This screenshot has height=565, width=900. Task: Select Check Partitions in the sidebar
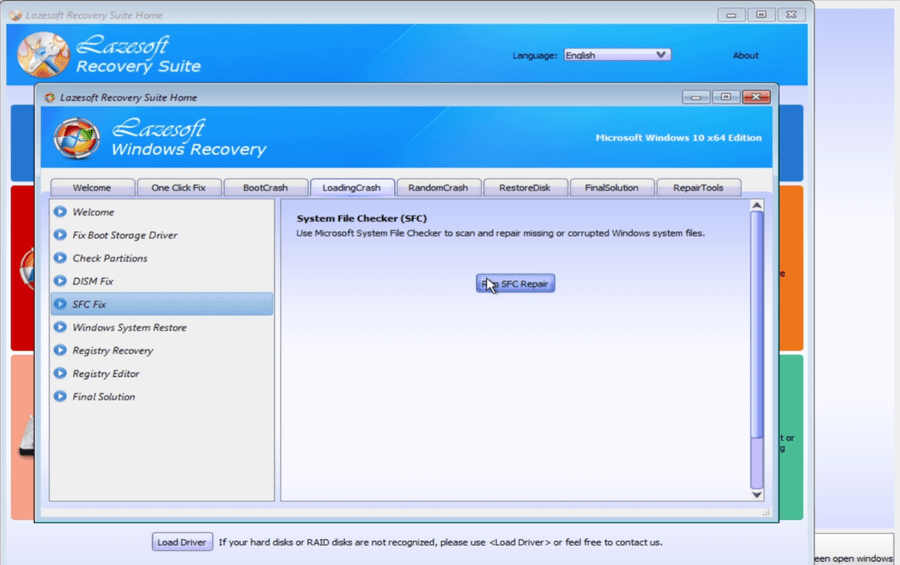pyautogui.click(x=162, y=258)
